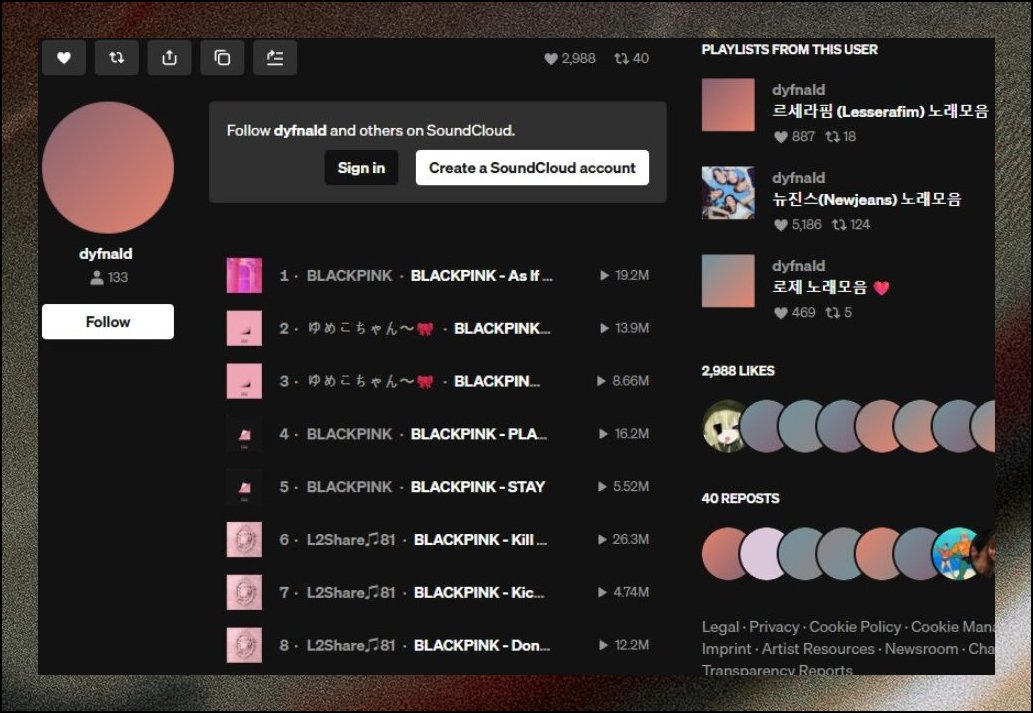1033x713 pixels.
Task: Click the Lesserafim playlist artwork
Action: 728,105
